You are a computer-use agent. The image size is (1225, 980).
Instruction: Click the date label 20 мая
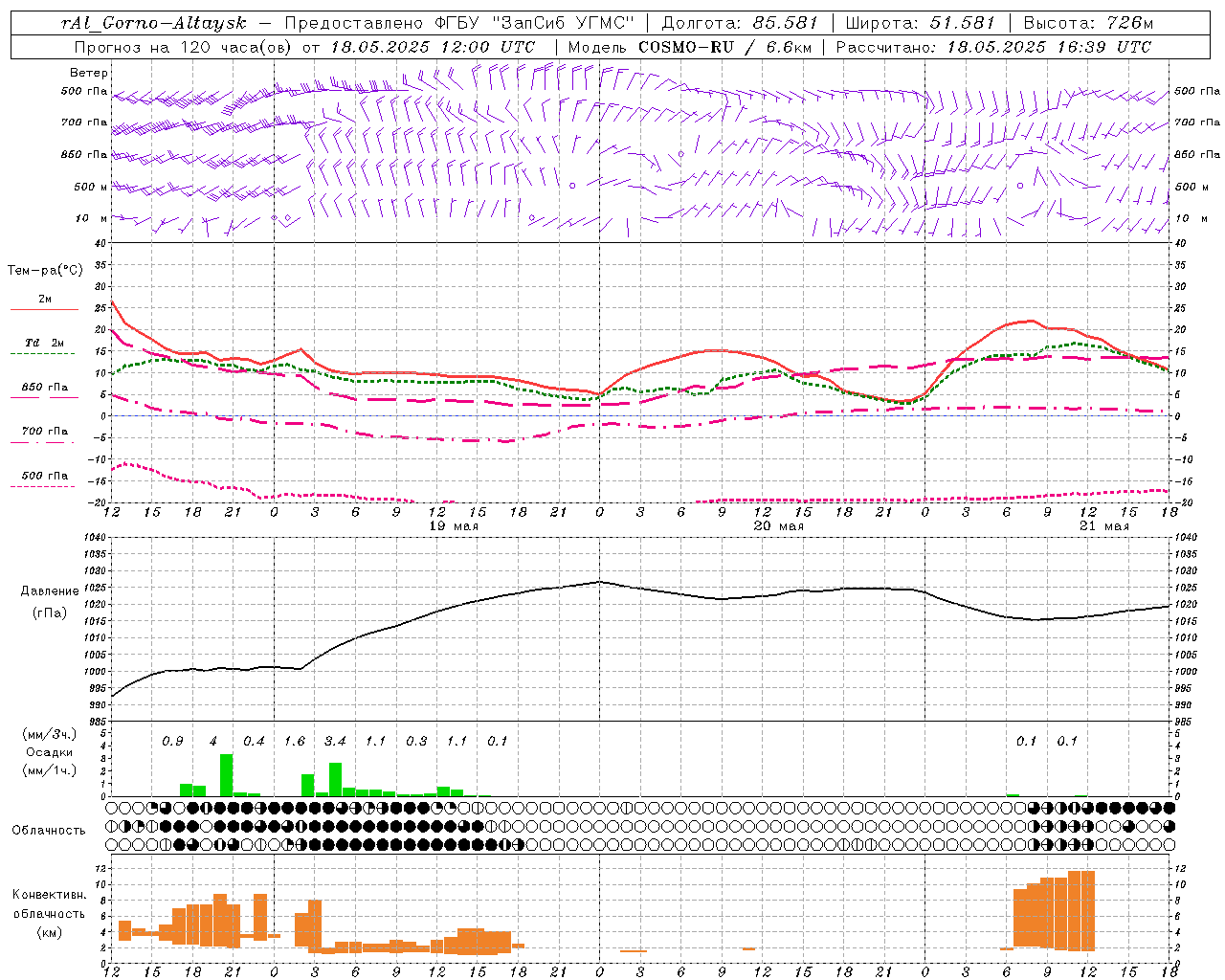pyautogui.click(x=779, y=526)
